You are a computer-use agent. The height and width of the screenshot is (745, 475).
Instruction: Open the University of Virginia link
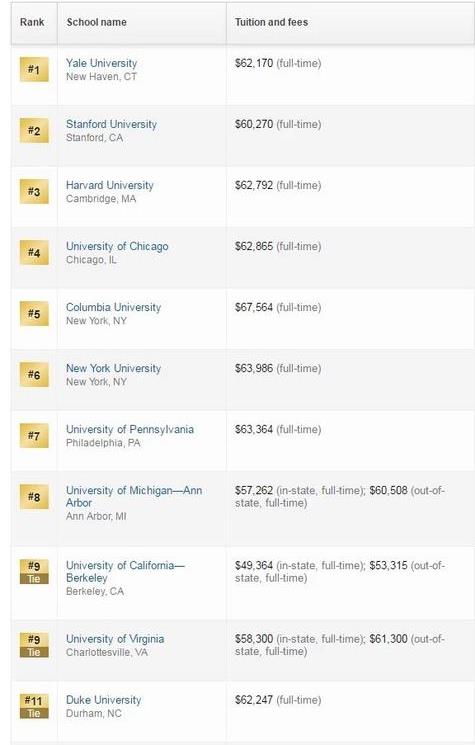[x=115, y=639]
